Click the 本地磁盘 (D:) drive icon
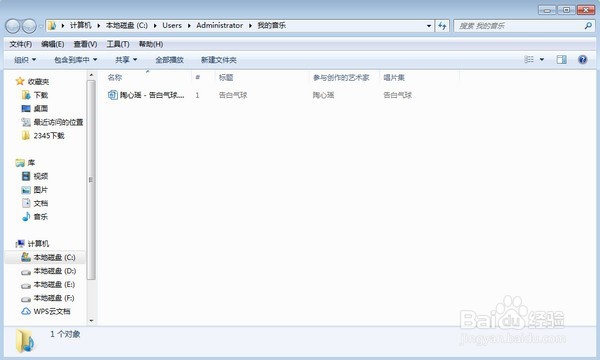Image resolution: width=600 pixels, height=360 pixels. coord(26,272)
